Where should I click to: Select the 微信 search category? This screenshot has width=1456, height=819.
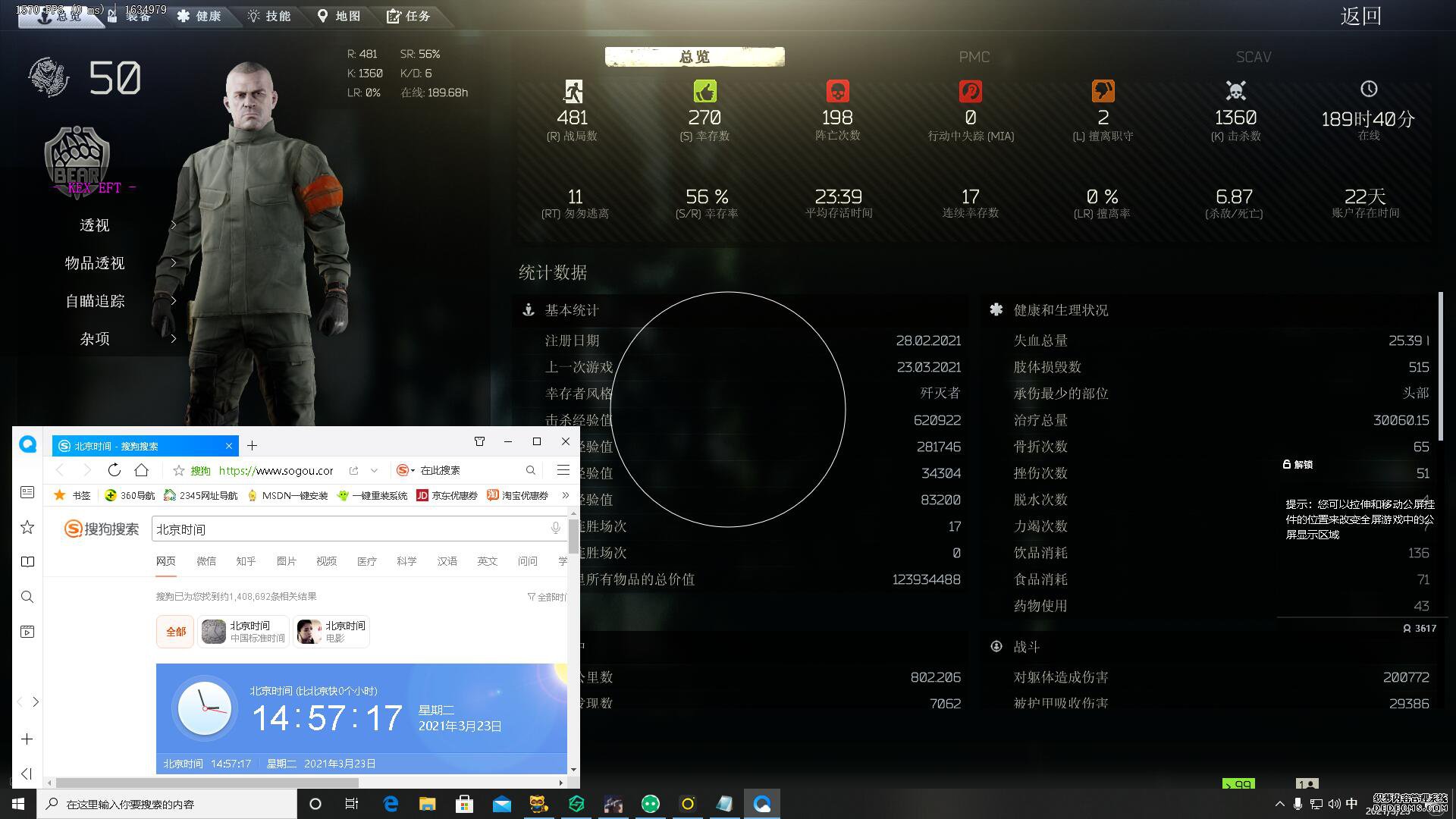206,561
